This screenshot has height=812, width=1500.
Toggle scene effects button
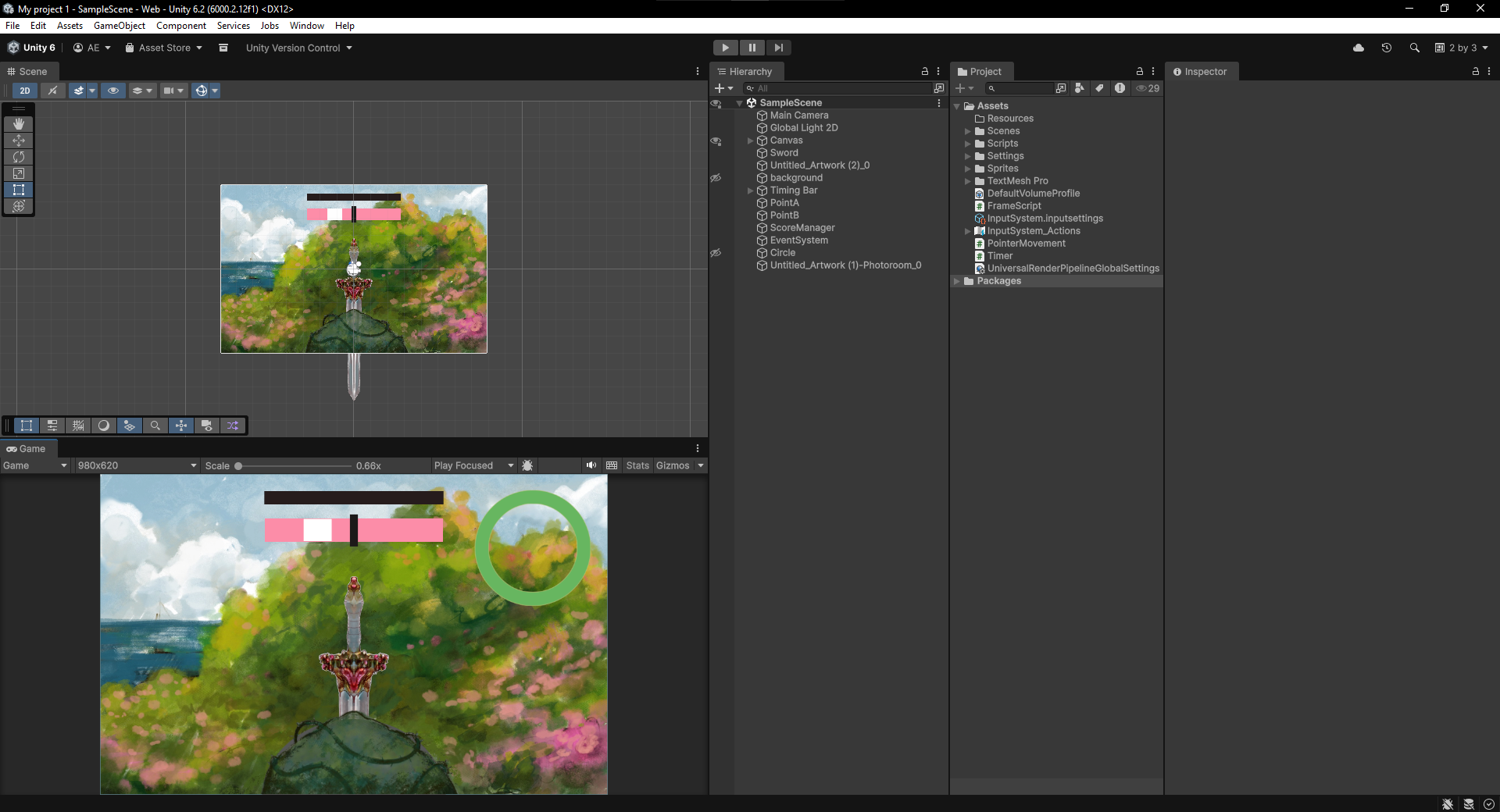click(78, 91)
